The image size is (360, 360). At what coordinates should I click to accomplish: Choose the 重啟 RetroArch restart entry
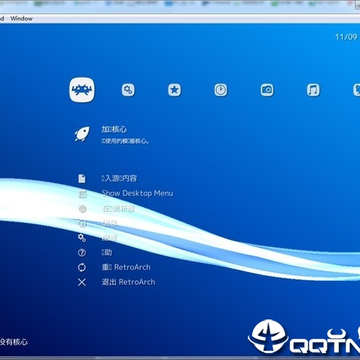pyautogui.click(x=126, y=267)
